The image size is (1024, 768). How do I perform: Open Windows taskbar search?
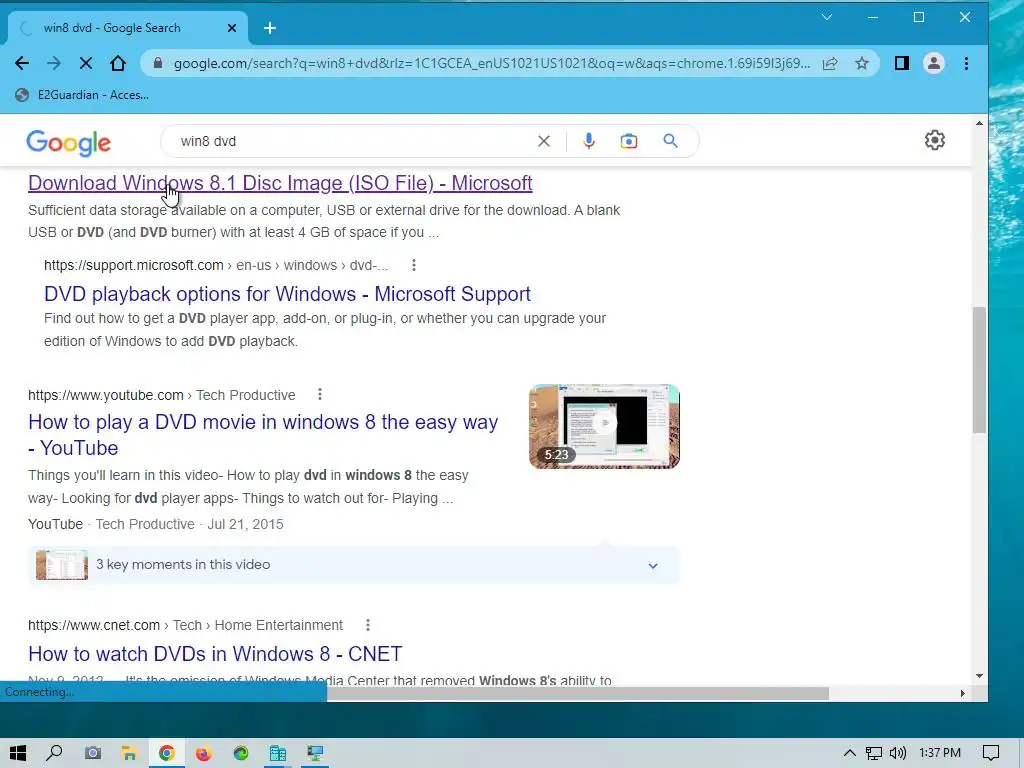pyautogui.click(x=55, y=753)
